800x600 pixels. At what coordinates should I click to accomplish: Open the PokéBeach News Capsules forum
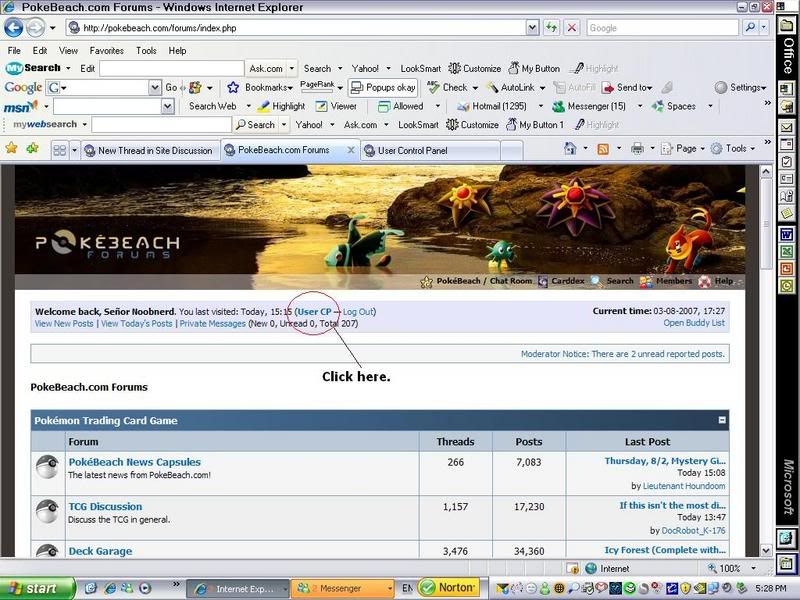[x=135, y=462]
